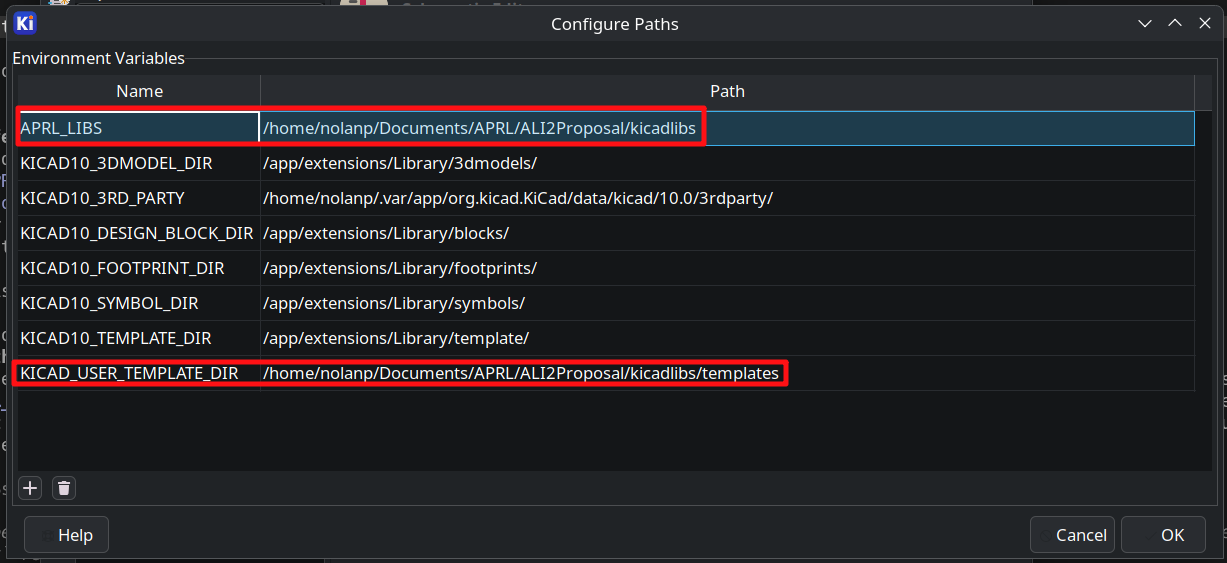Screen dimensions: 1227x563
Task: Select the kicadlibs/templates path cell
Action: (x=727, y=373)
